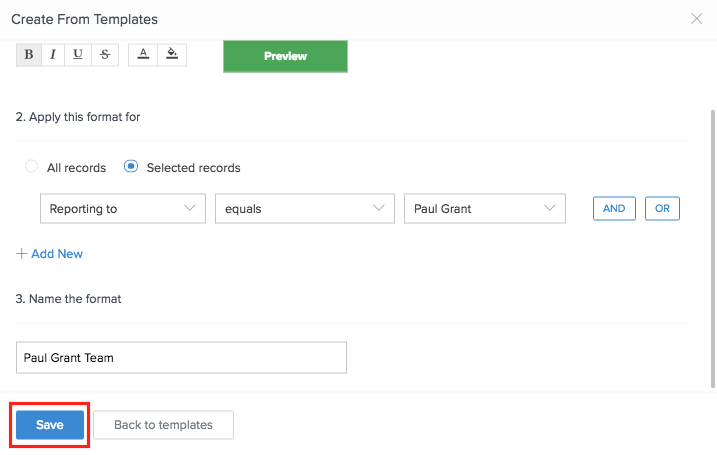This screenshot has width=717, height=455.
Task: Expand the equals condition dropdown
Action: tap(302, 208)
